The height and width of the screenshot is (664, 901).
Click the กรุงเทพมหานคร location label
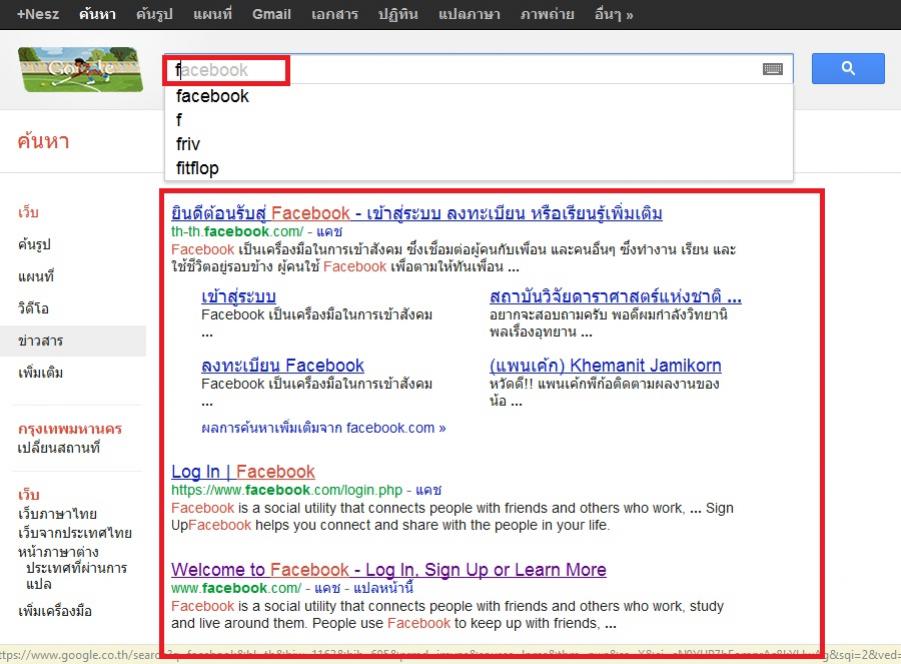(x=70, y=429)
